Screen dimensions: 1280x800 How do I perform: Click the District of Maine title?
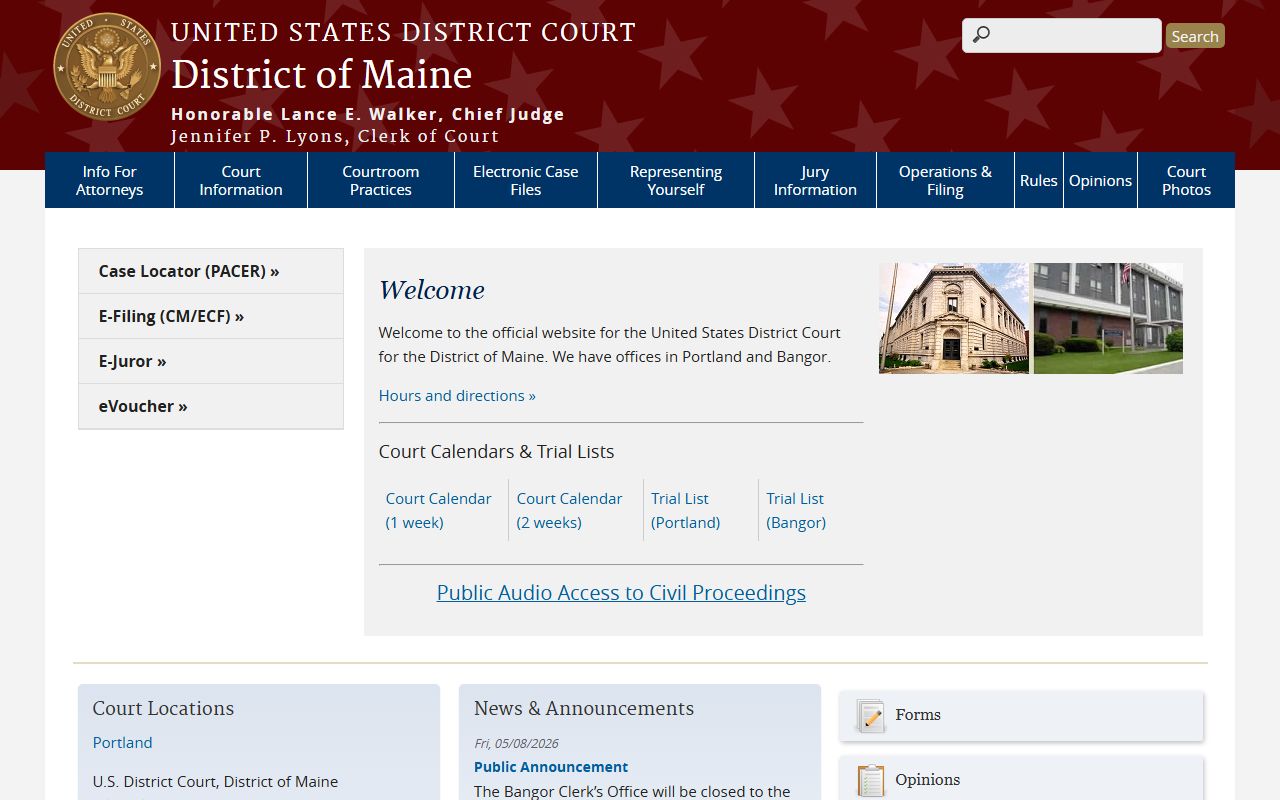[321, 75]
